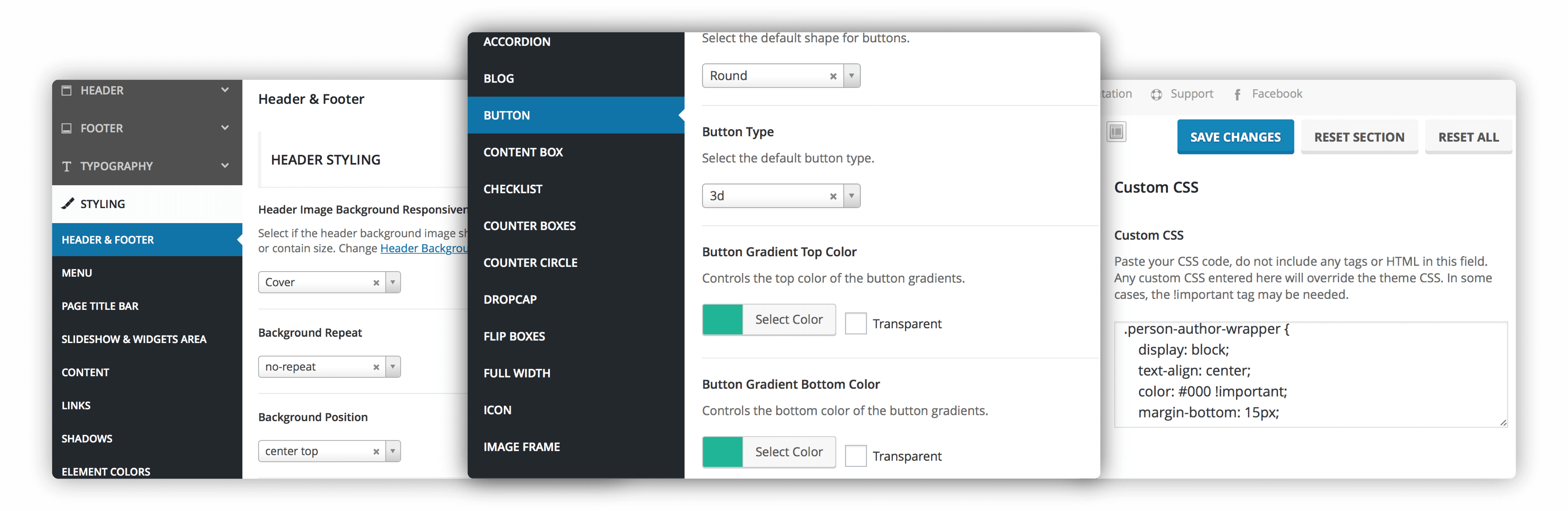1568x511 pixels.
Task: Select Counter Circle in shortcode list
Action: [576, 263]
